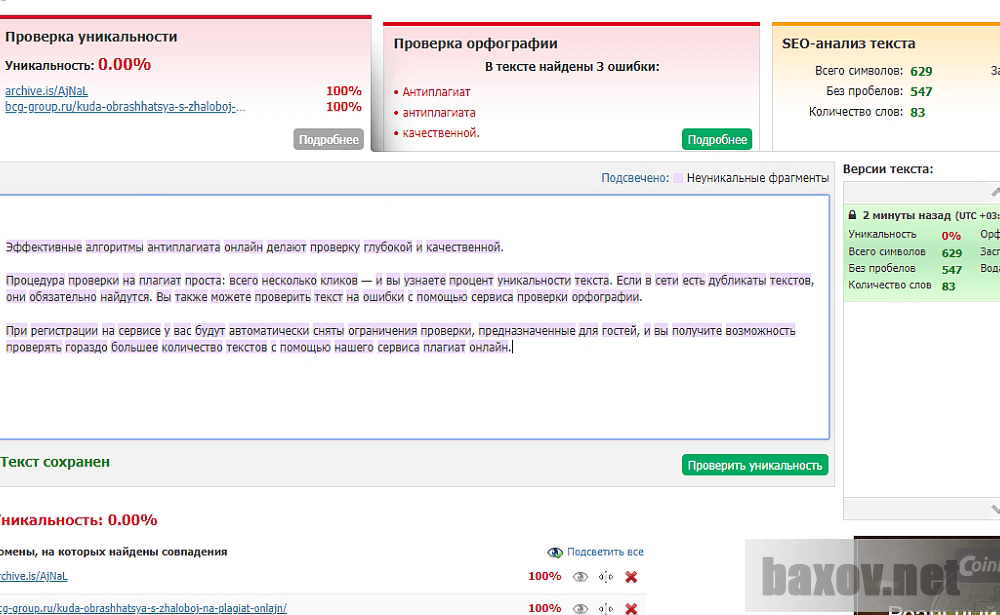Toggle eye icon next to archive.is match
The width and height of the screenshot is (1000, 615).
point(578,577)
